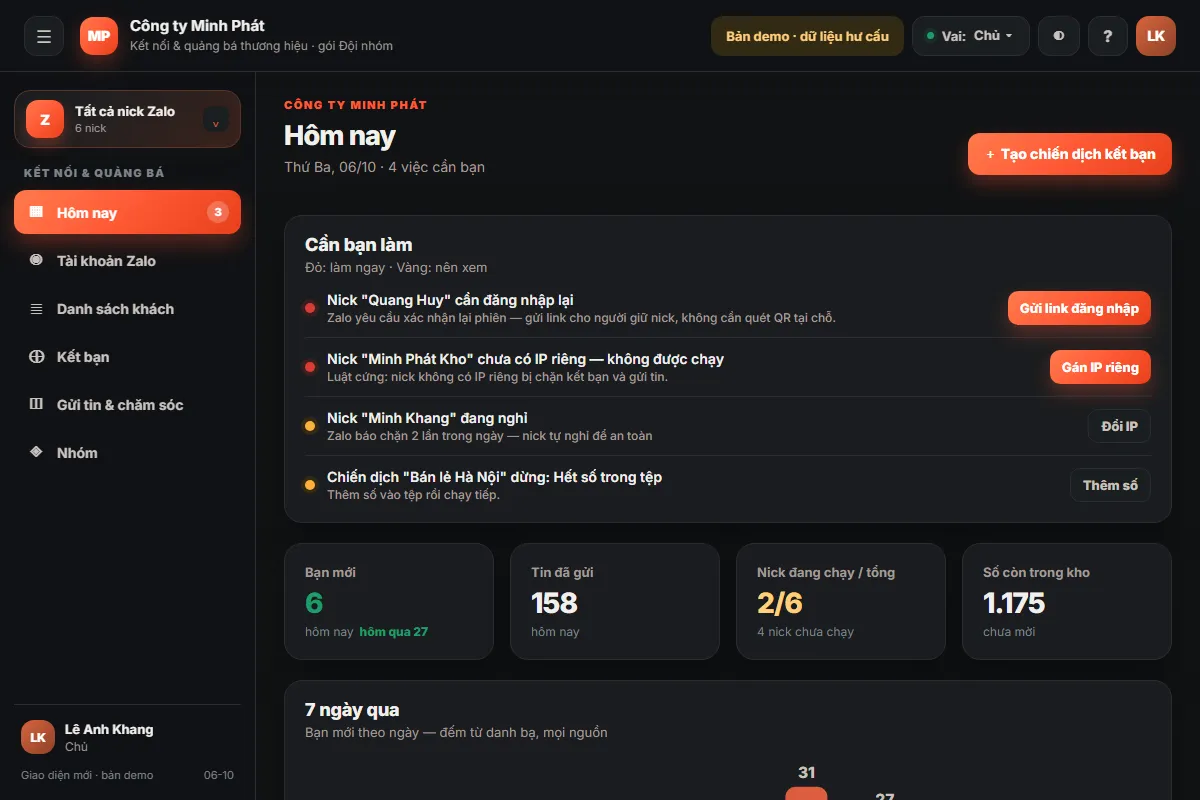Click the Tài khoản Zalo sidebar icon
This screenshot has width=1200, height=800.
click(x=37, y=260)
